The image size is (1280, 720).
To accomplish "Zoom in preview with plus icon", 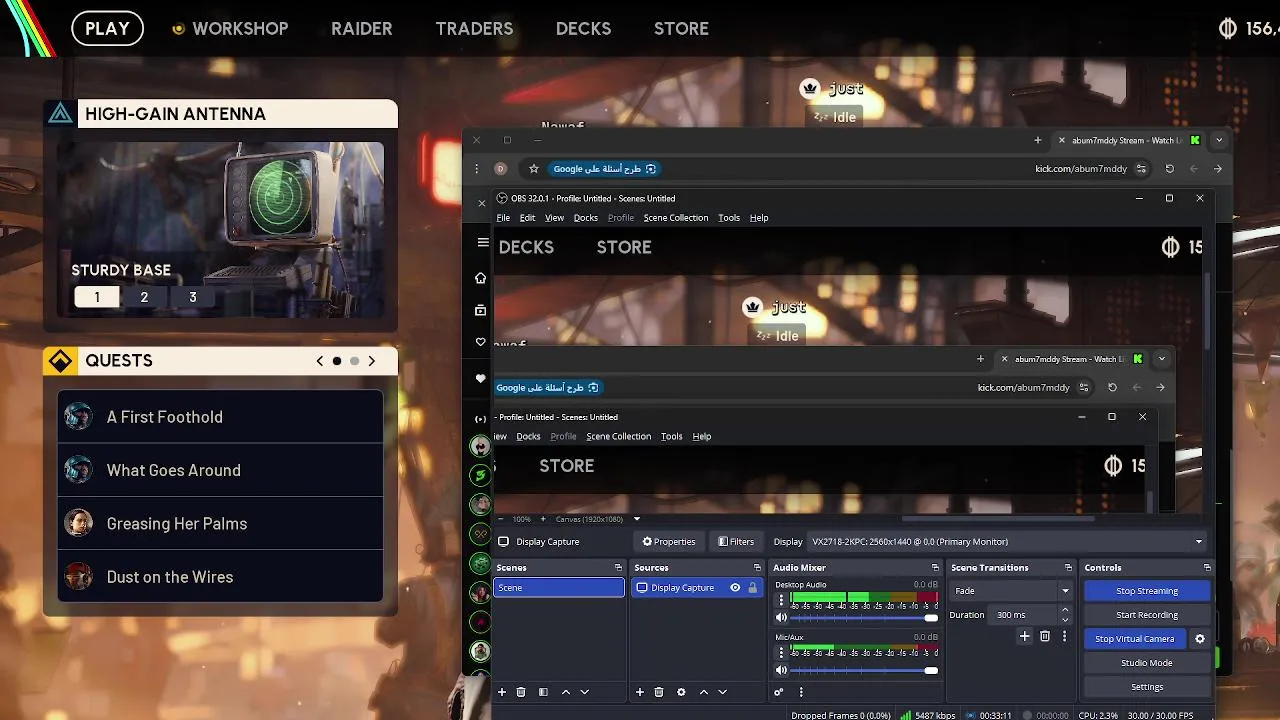I will coord(543,519).
